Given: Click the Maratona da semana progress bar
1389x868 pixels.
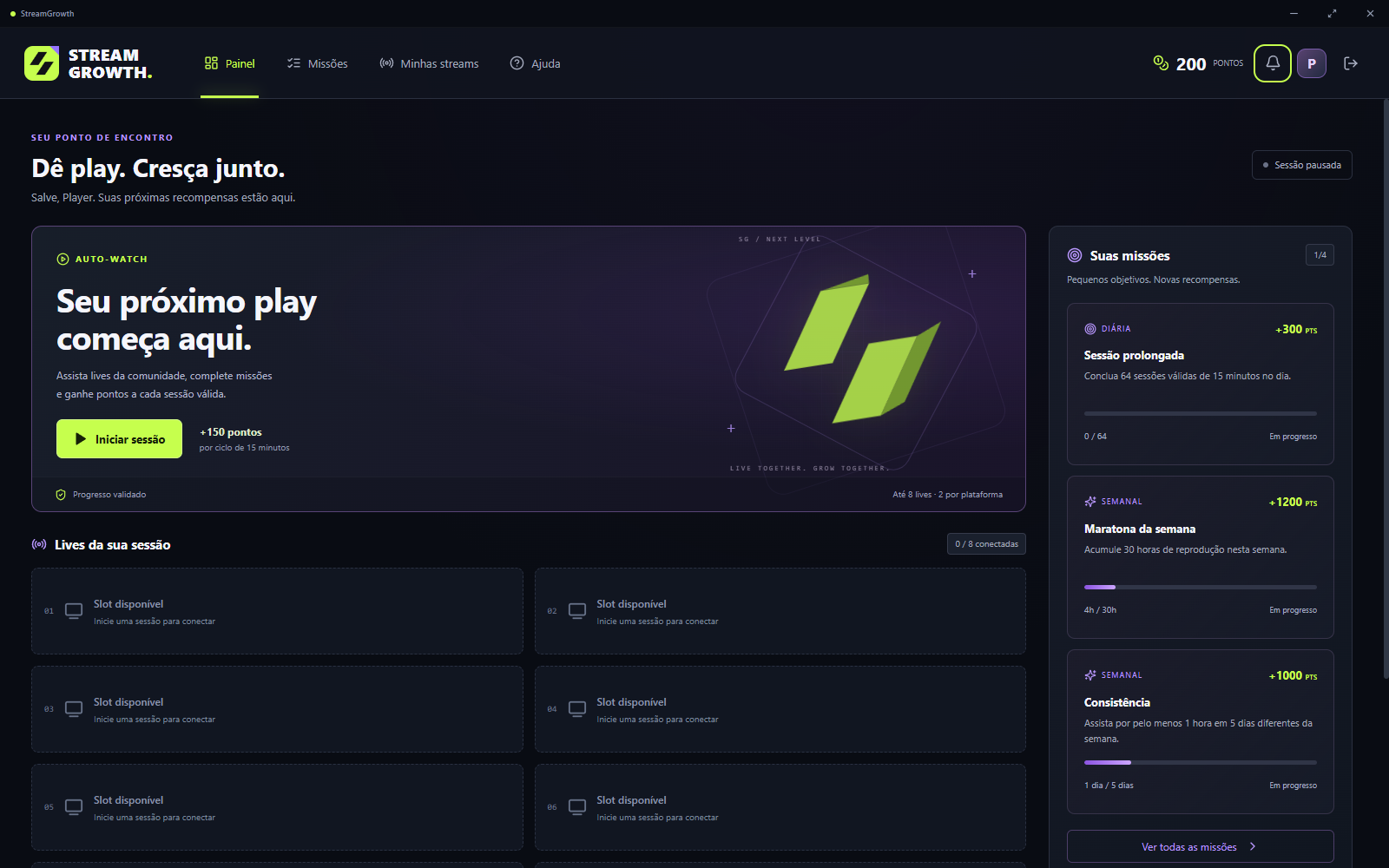Looking at the screenshot, I should pos(1201,588).
